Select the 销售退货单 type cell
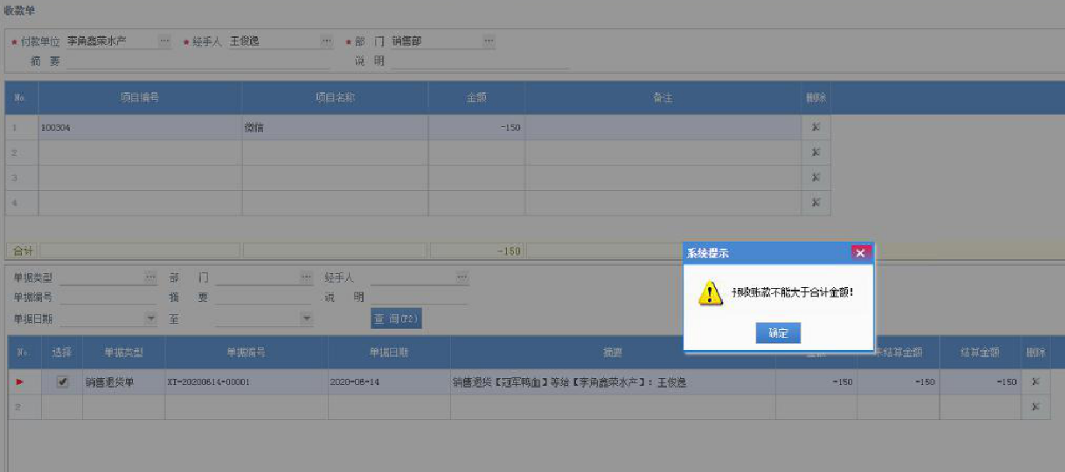 (124, 382)
